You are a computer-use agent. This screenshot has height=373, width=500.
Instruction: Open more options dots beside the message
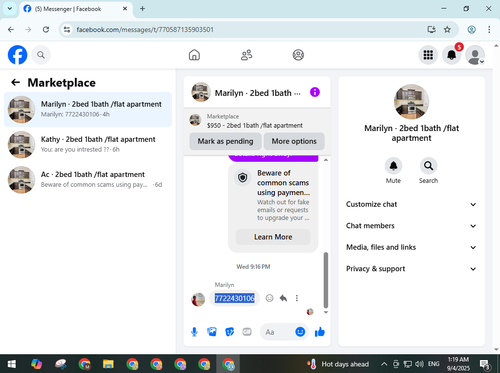[297, 298]
